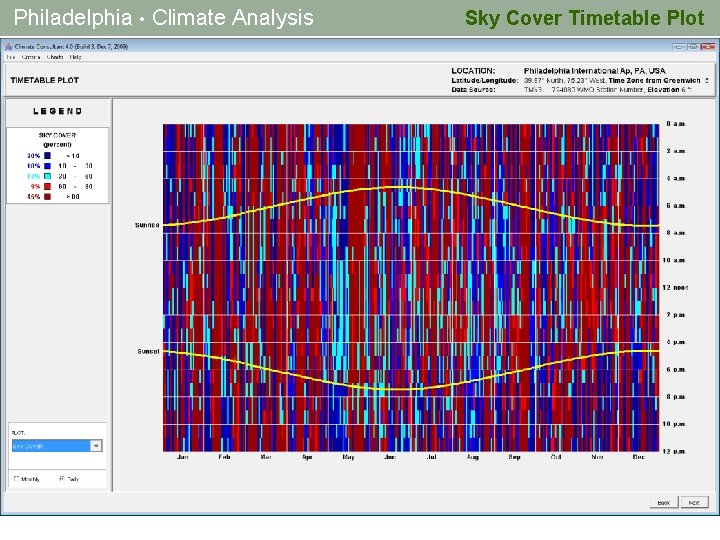Minimize the Climate Consultant window
Screen dimensions: 720x540
[x=679, y=46]
